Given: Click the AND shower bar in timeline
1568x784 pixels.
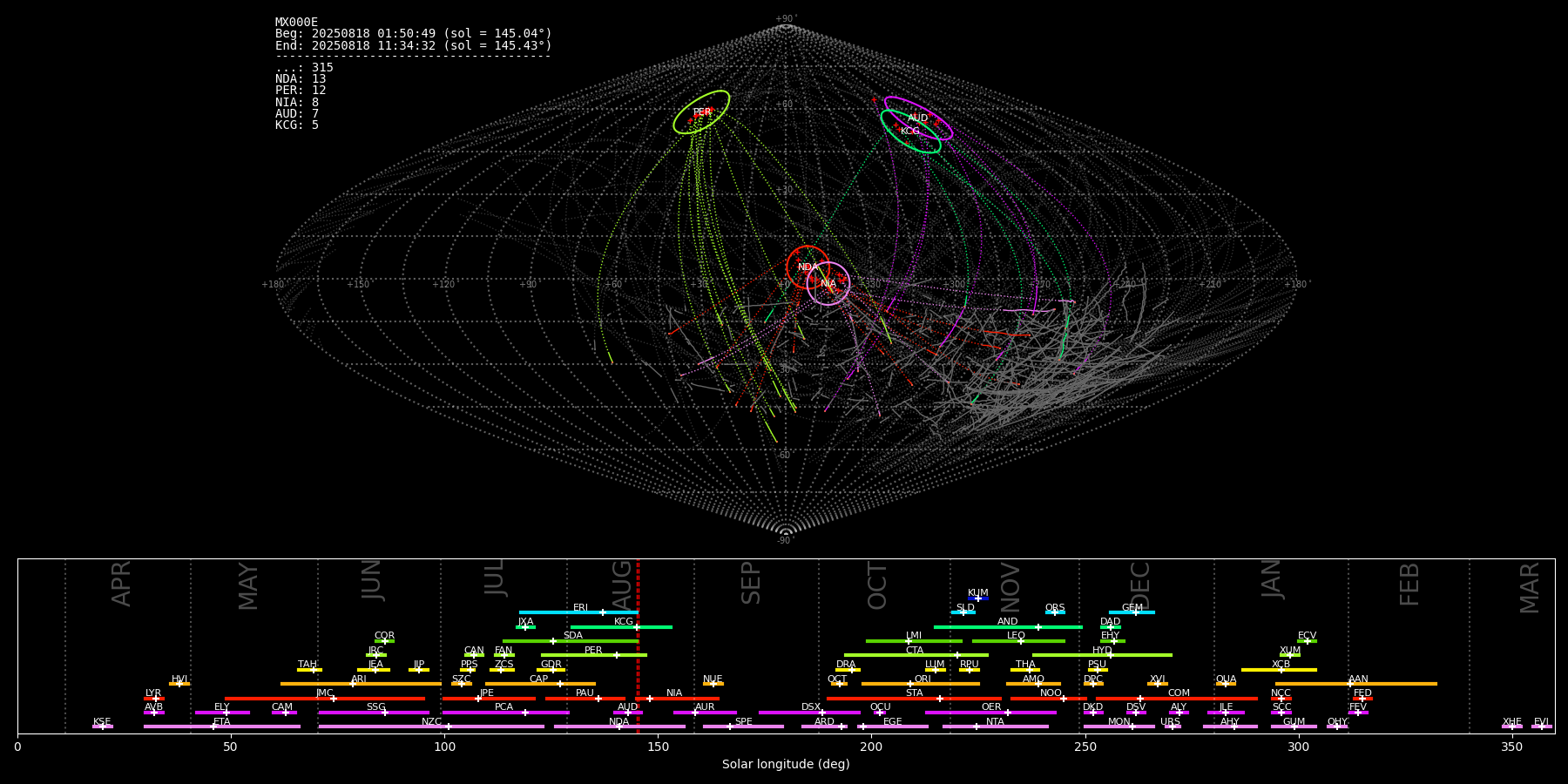Looking at the screenshot, I should coord(1008,627).
